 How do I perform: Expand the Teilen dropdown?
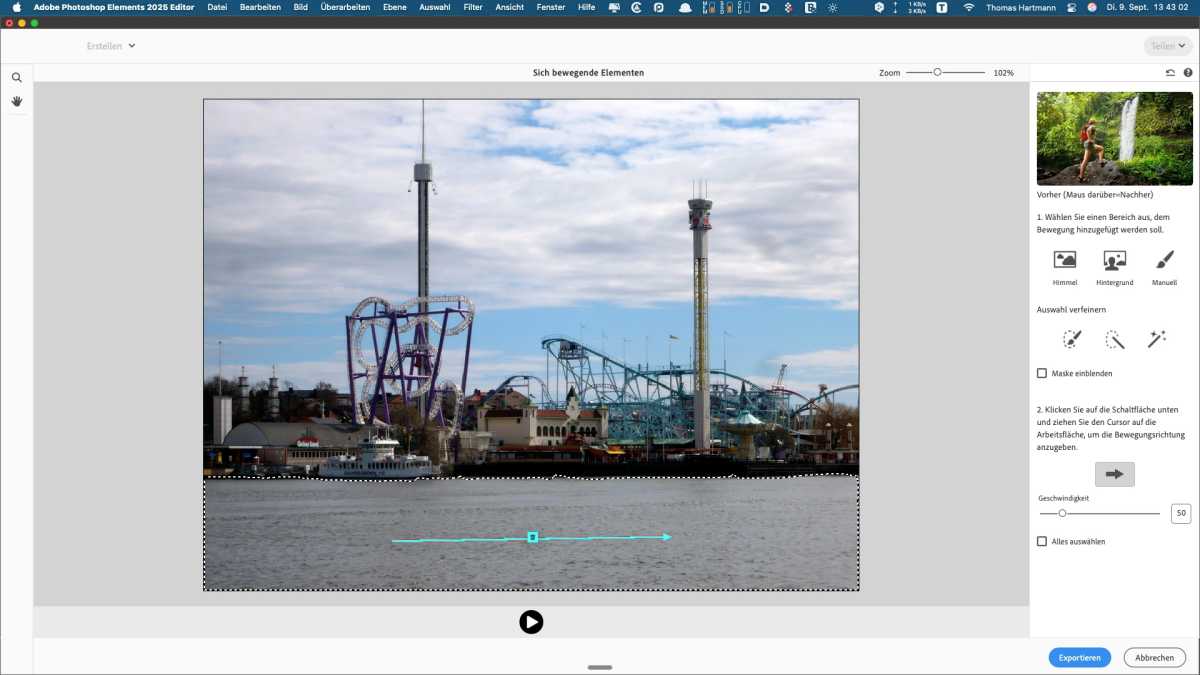(x=1169, y=46)
